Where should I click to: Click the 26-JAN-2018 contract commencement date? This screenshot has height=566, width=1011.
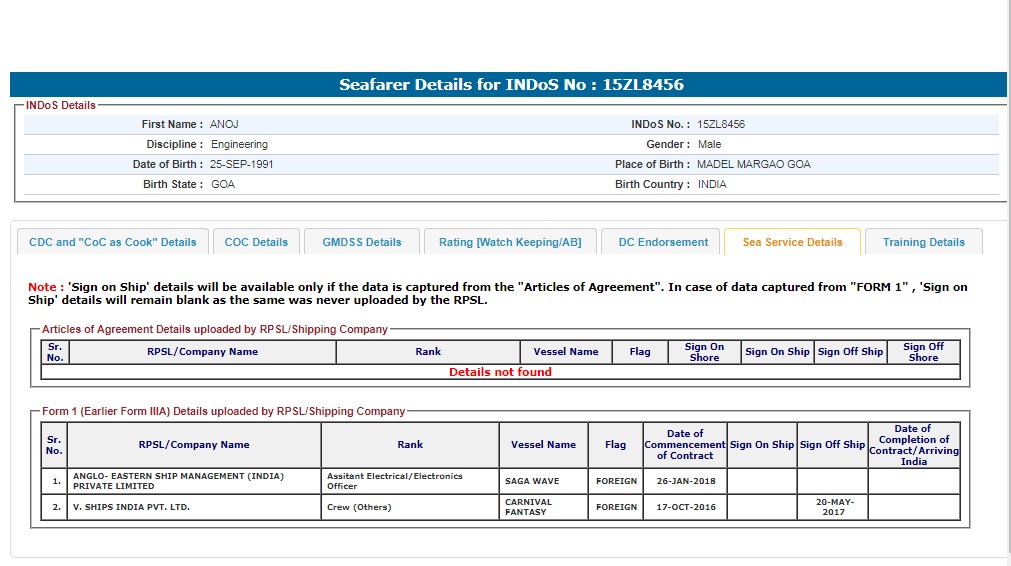[x=684, y=481]
